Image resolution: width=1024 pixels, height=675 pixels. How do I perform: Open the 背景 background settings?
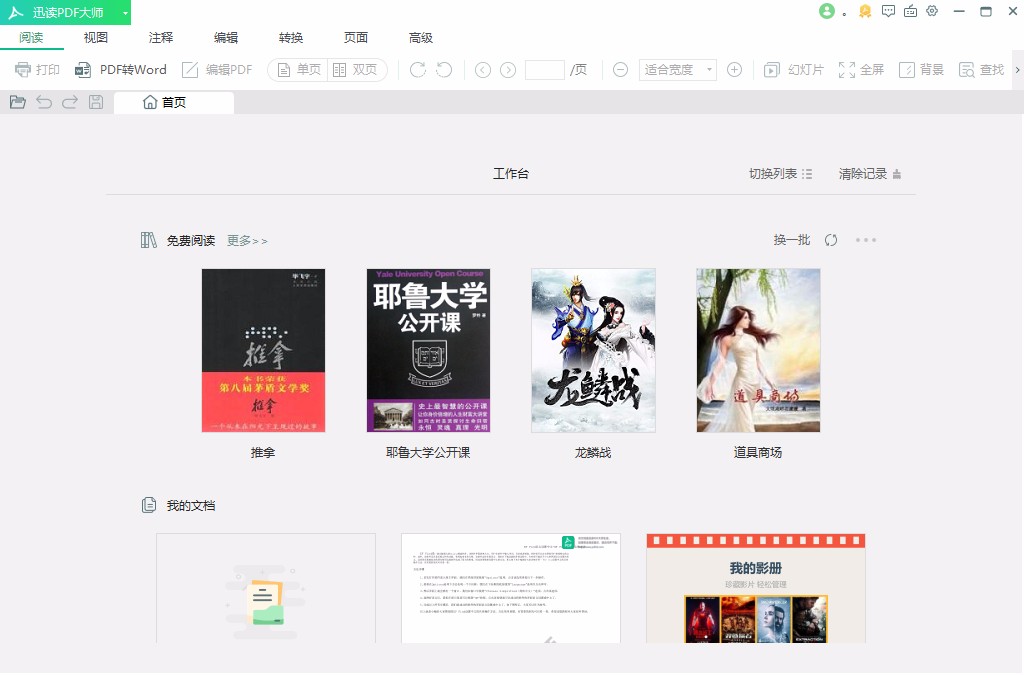point(921,69)
